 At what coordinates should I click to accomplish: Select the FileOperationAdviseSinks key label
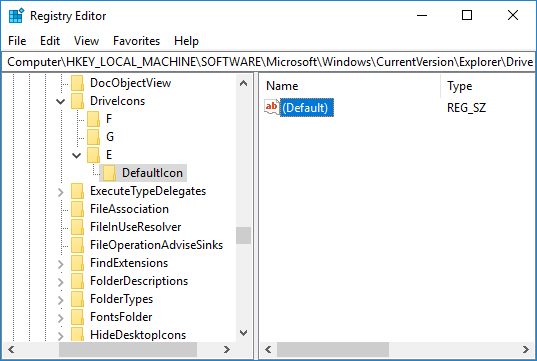pyautogui.click(x=157, y=245)
